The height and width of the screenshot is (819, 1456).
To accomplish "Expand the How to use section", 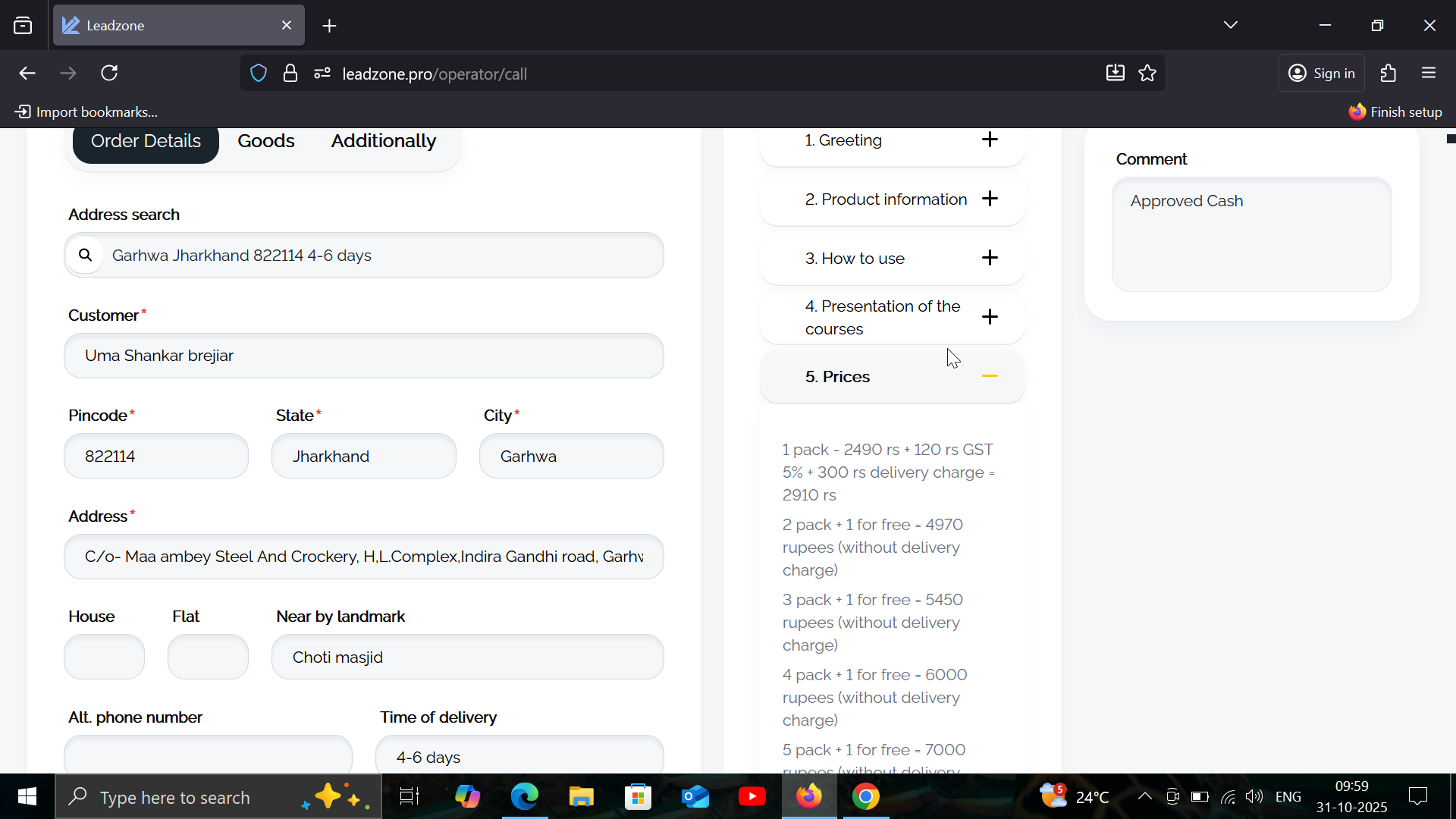I will pos(990,258).
